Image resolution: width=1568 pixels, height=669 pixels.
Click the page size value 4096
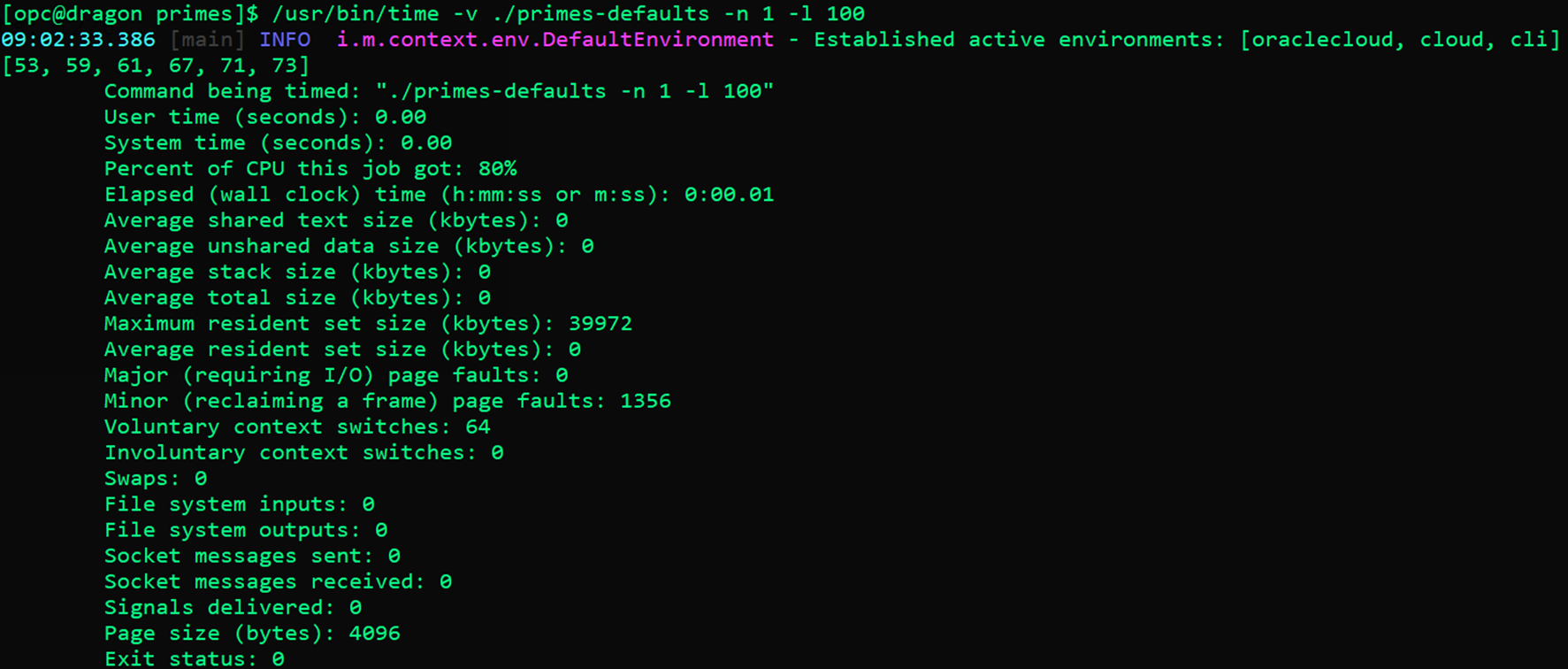(374, 634)
